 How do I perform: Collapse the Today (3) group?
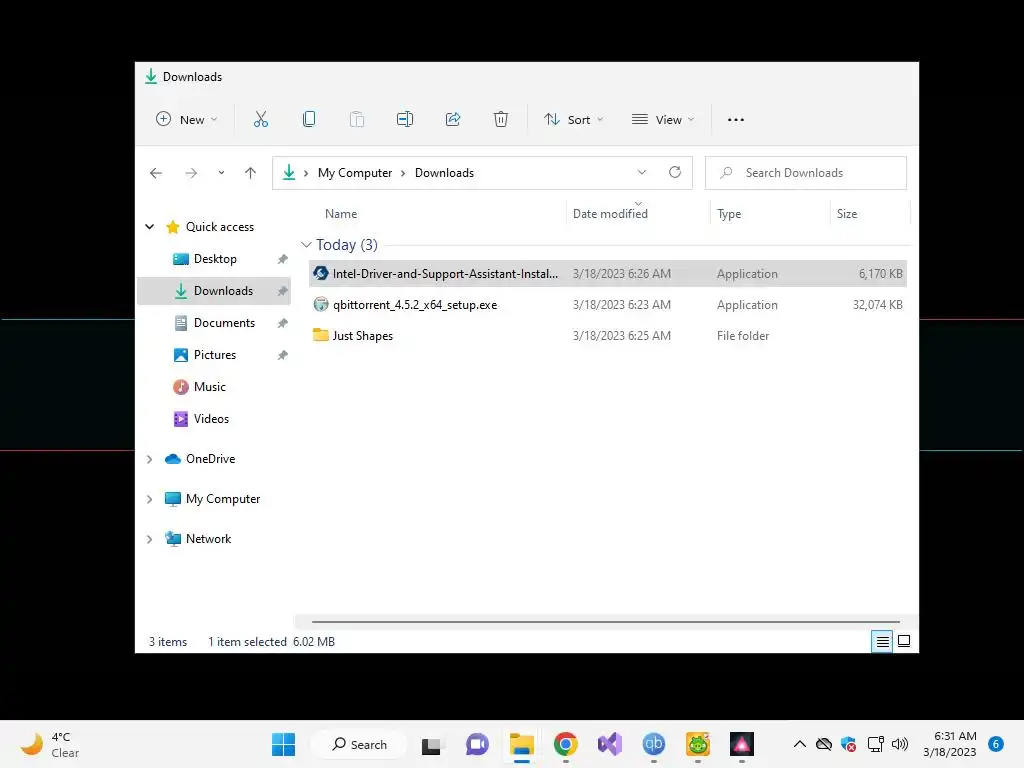tap(306, 245)
